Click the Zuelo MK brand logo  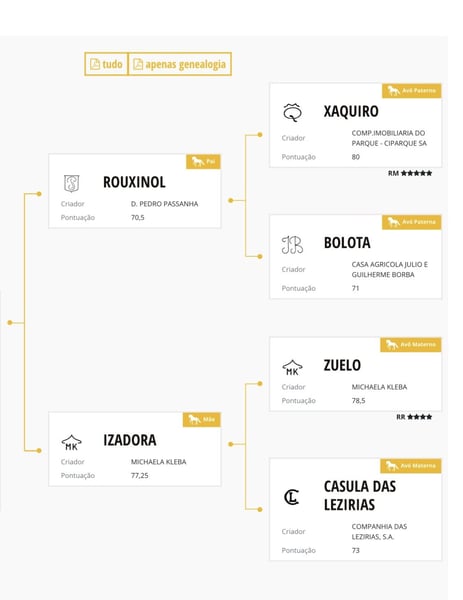click(x=292, y=367)
